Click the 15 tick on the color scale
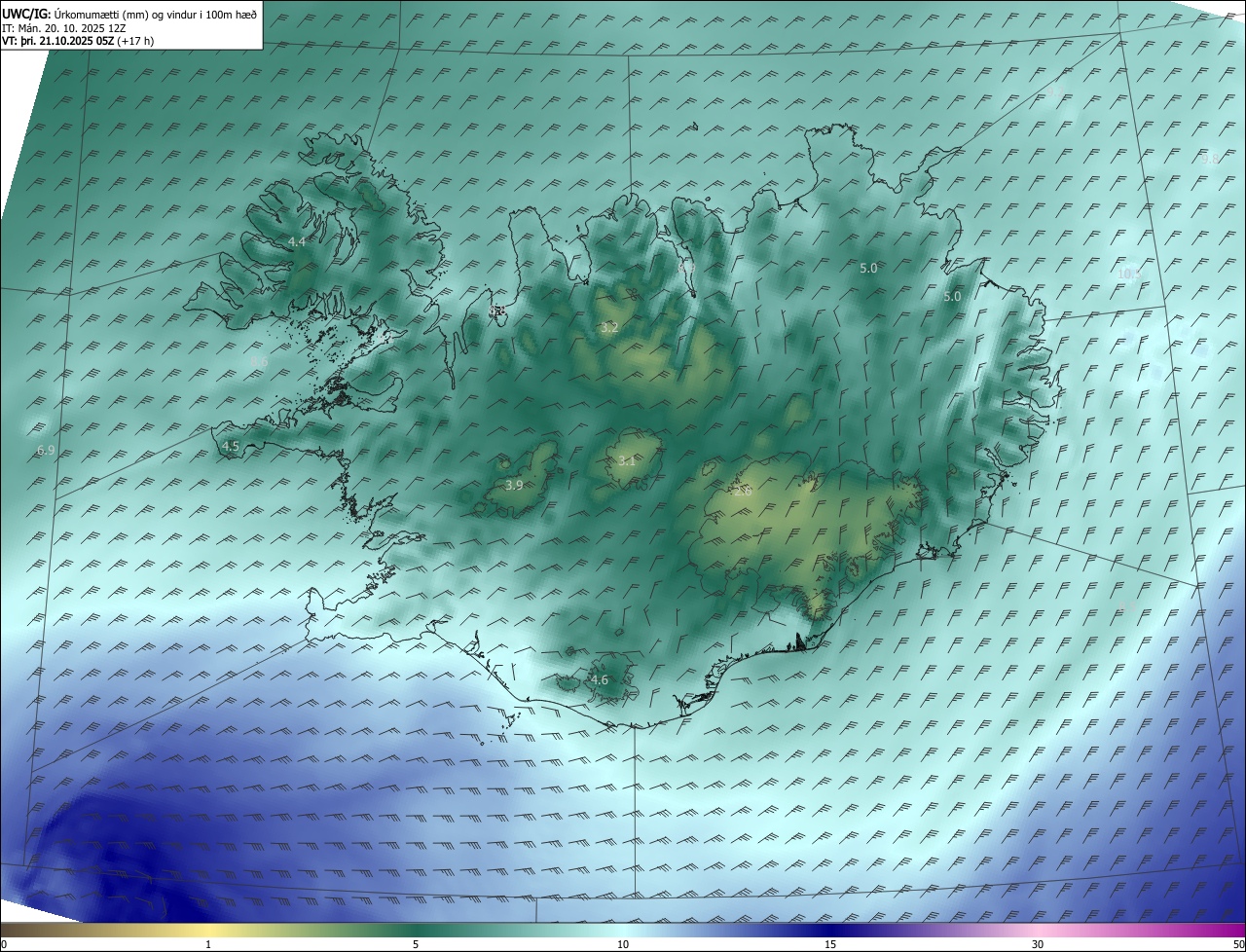 830,944
